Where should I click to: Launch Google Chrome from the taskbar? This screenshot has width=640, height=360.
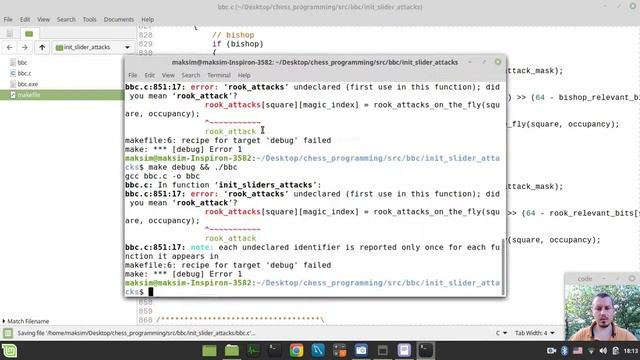[297, 351]
